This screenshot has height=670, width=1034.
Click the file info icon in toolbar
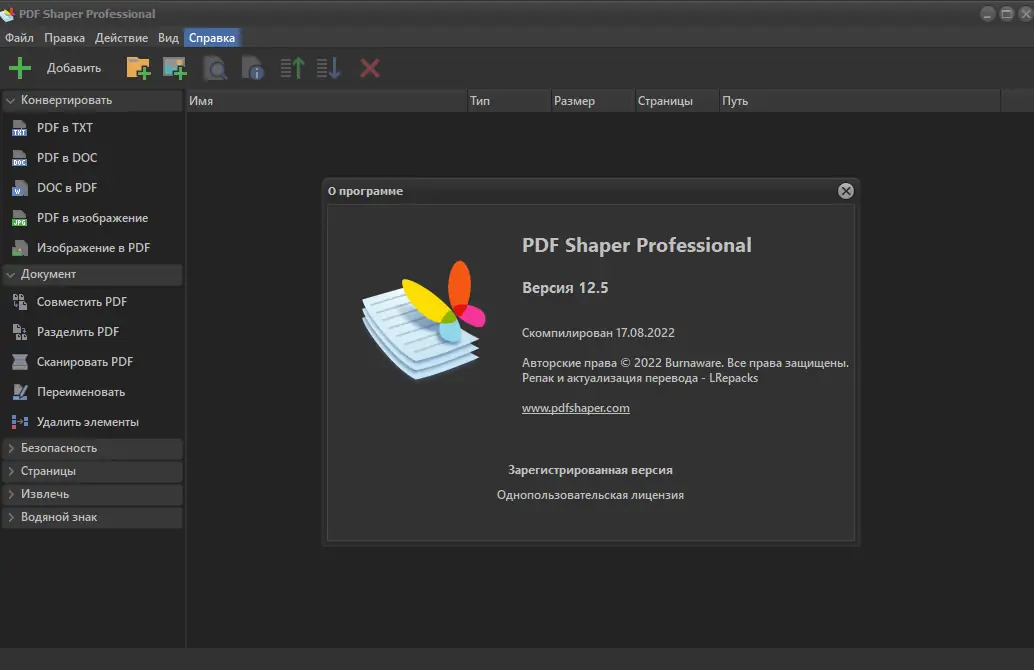253,68
